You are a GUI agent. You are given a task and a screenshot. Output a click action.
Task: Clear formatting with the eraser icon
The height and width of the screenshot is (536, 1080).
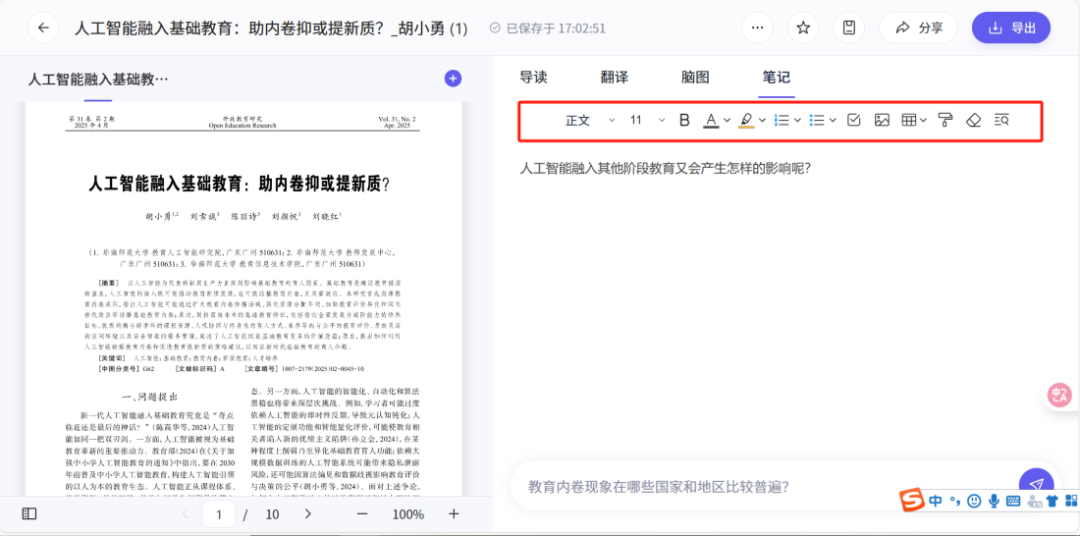(973, 121)
